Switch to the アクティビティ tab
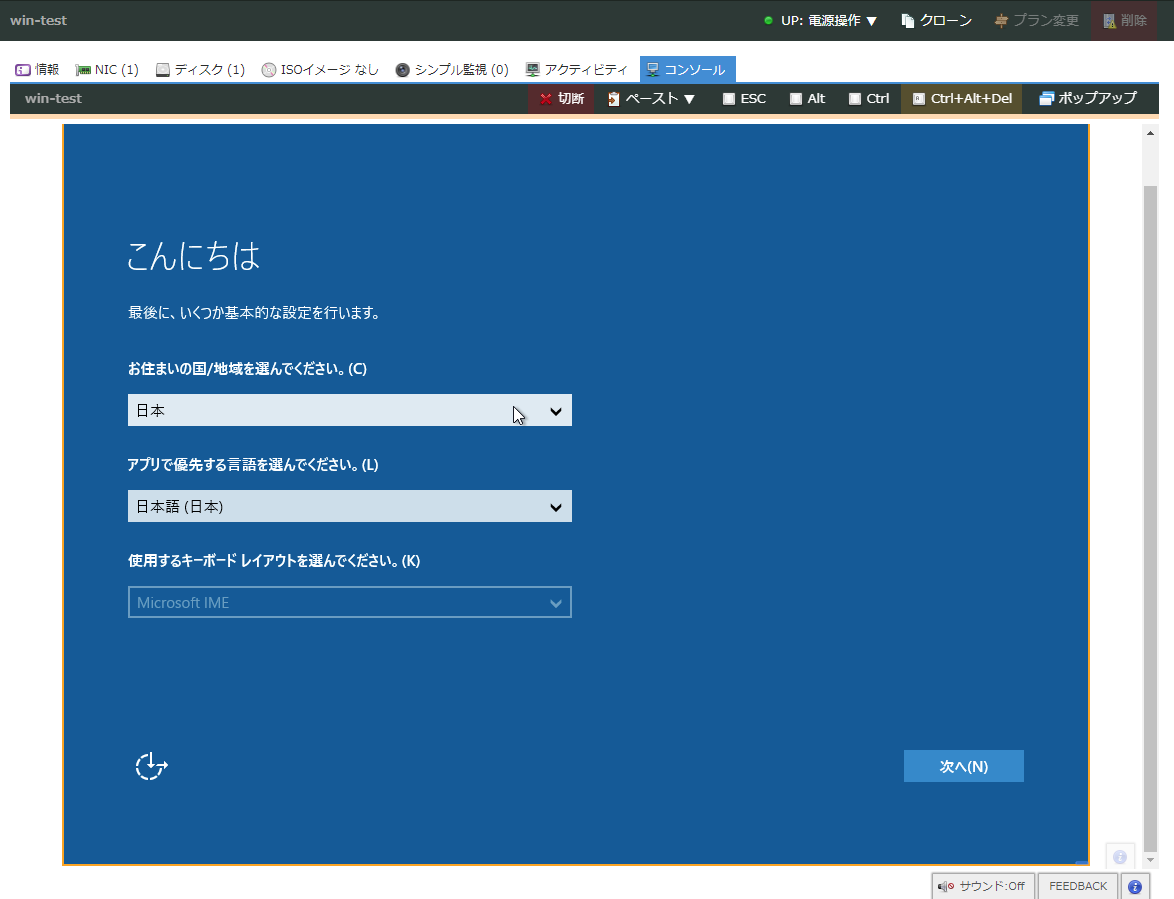 (577, 70)
